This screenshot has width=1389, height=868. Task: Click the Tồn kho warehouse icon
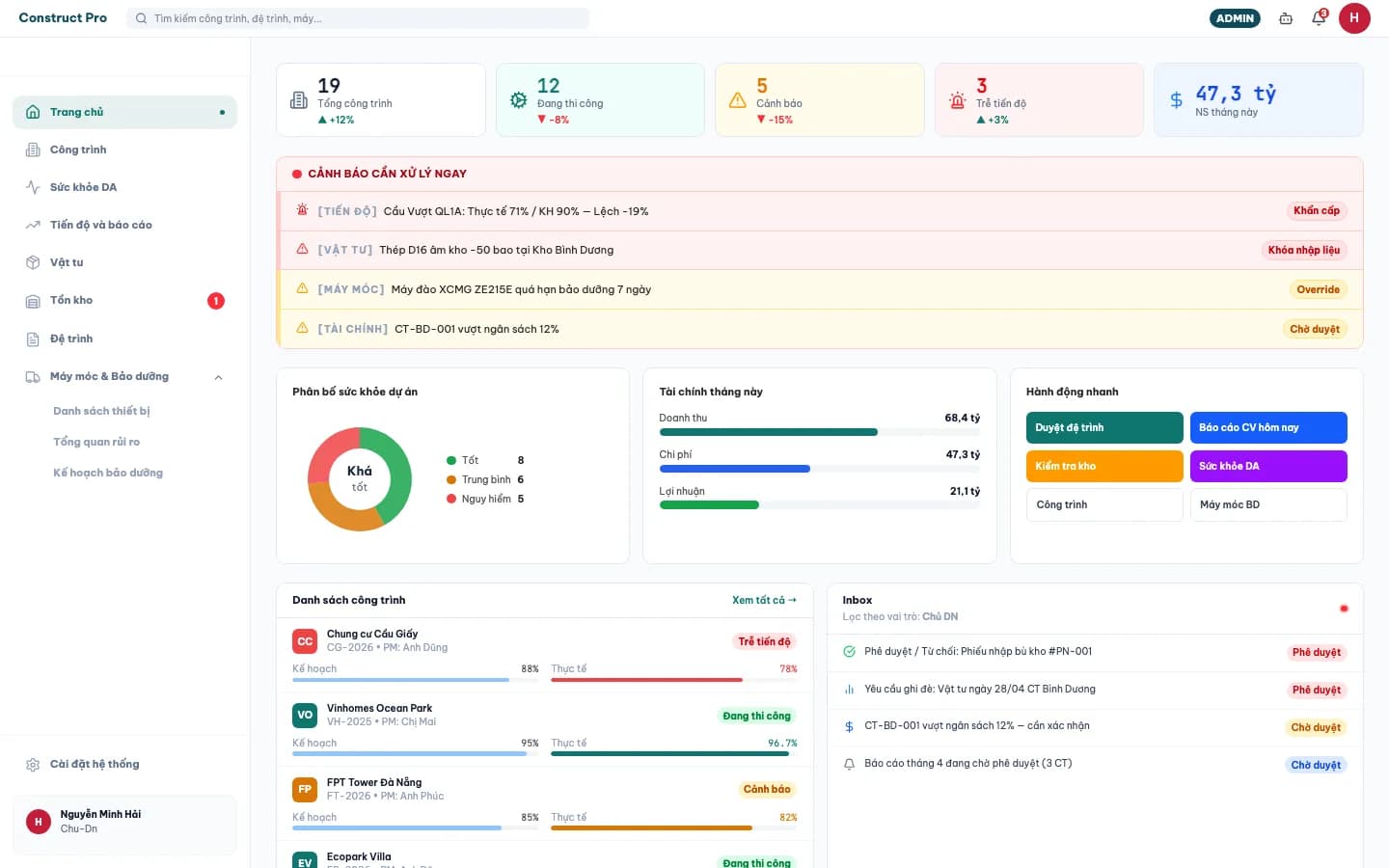(33, 301)
